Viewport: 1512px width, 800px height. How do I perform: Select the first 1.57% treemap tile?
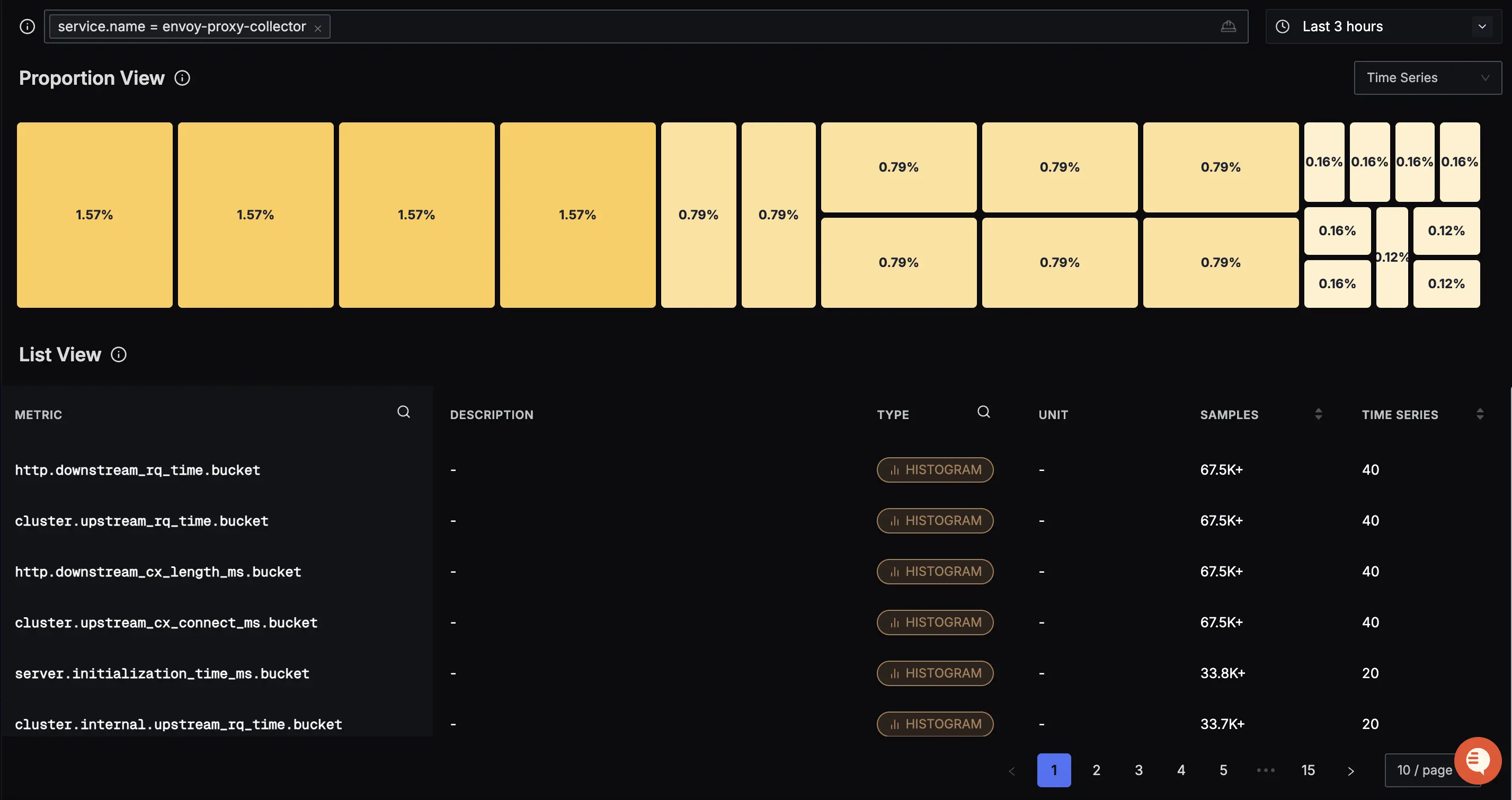click(x=94, y=214)
